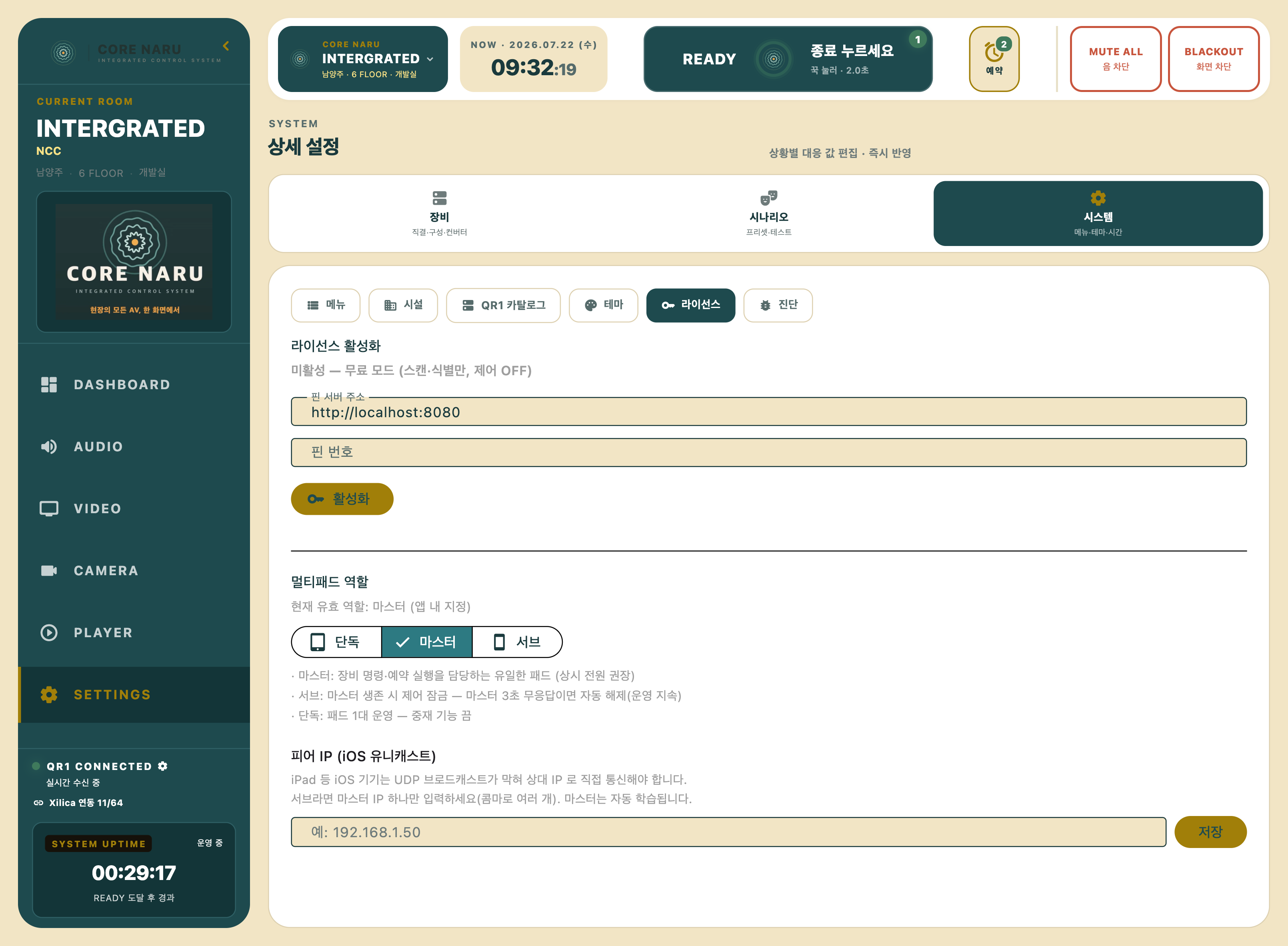The width and height of the screenshot is (1288, 946).
Task: Open the 메뉴 sub-tab
Action: 326,305
